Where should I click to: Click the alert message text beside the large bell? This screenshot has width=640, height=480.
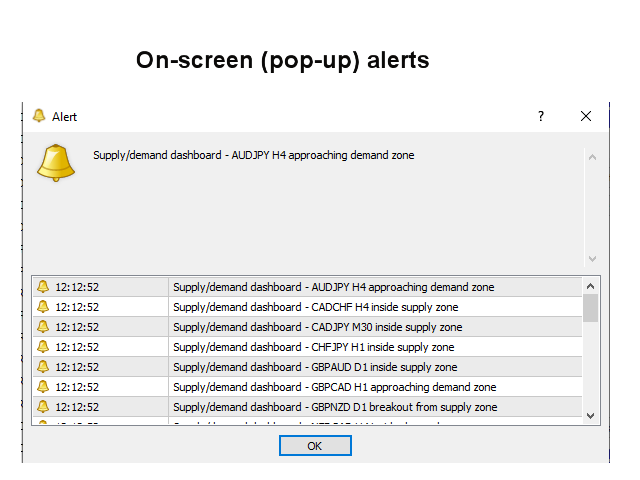tap(253, 155)
